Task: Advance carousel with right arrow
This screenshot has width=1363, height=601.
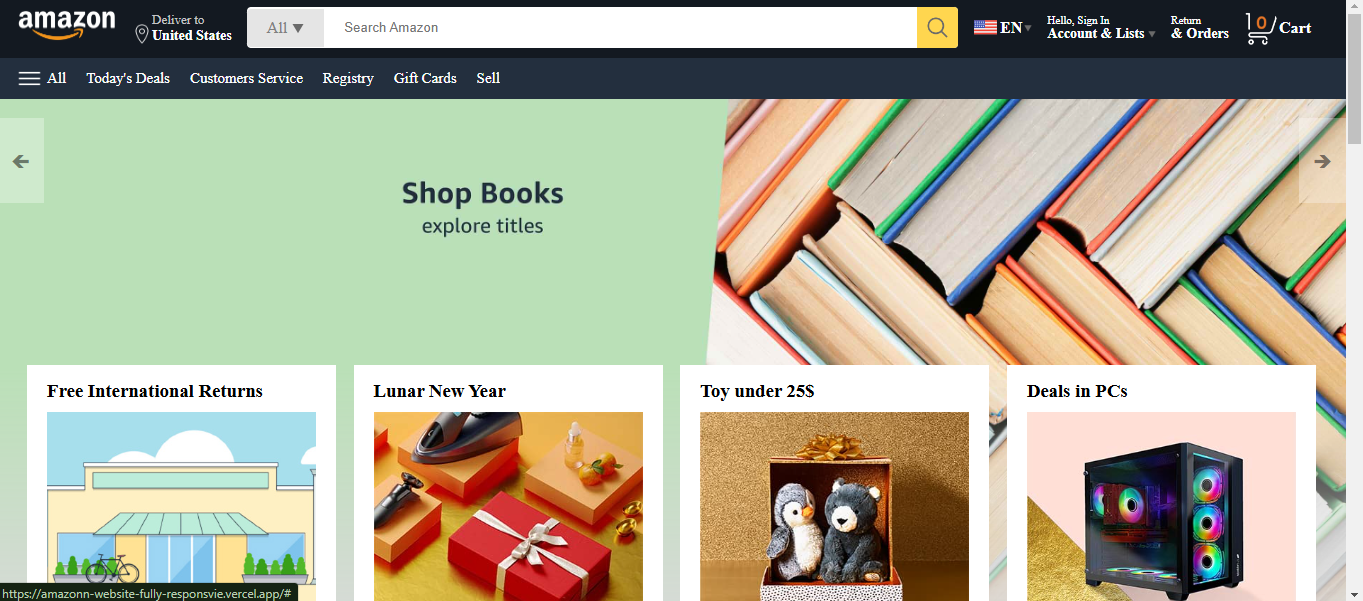Action: (x=1322, y=161)
